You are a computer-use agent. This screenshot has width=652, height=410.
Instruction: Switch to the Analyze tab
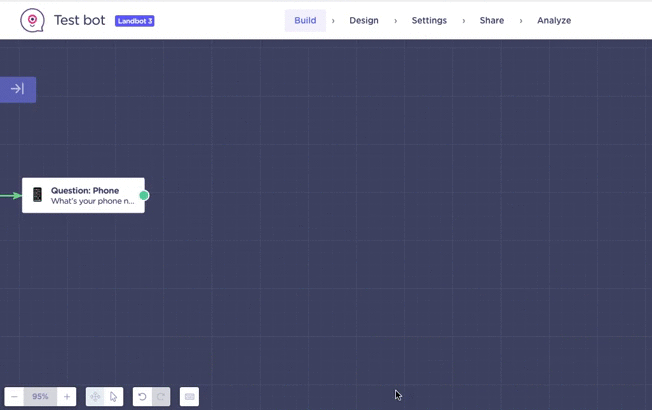coord(554,20)
